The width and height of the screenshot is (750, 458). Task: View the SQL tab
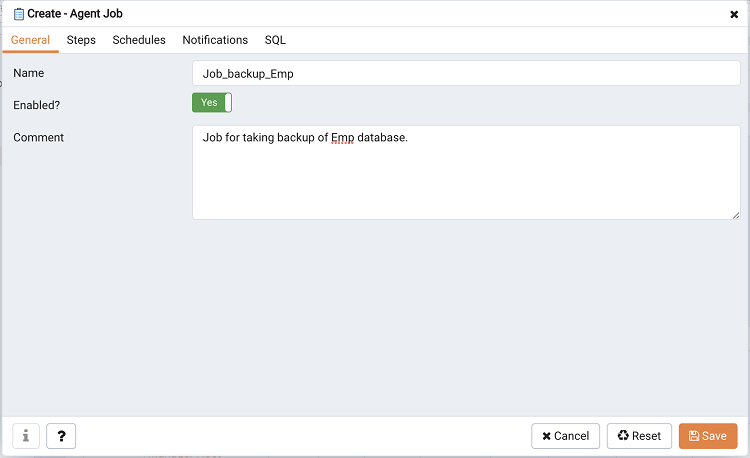pyautogui.click(x=275, y=40)
